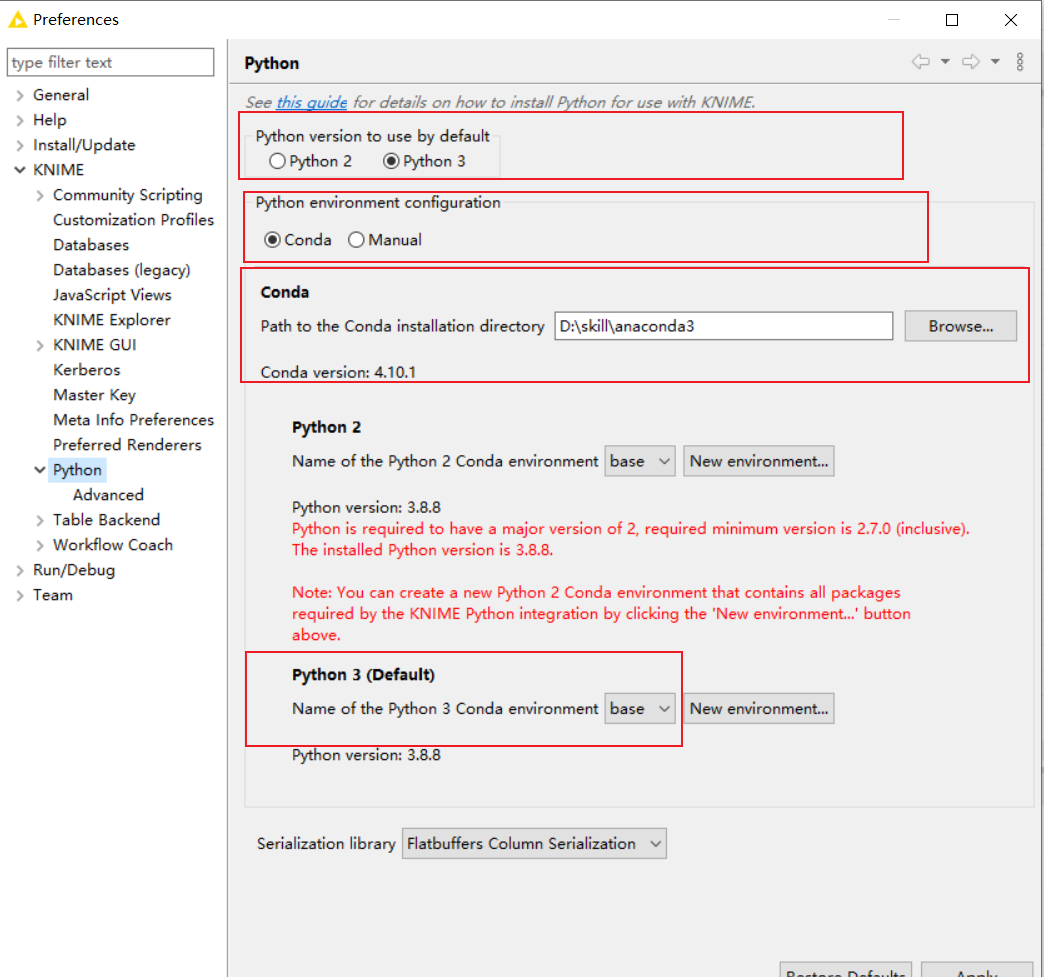Image resolution: width=1044 pixels, height=977 pixels.
Task: Expand the Install/Update tree node
Action: 20,145
